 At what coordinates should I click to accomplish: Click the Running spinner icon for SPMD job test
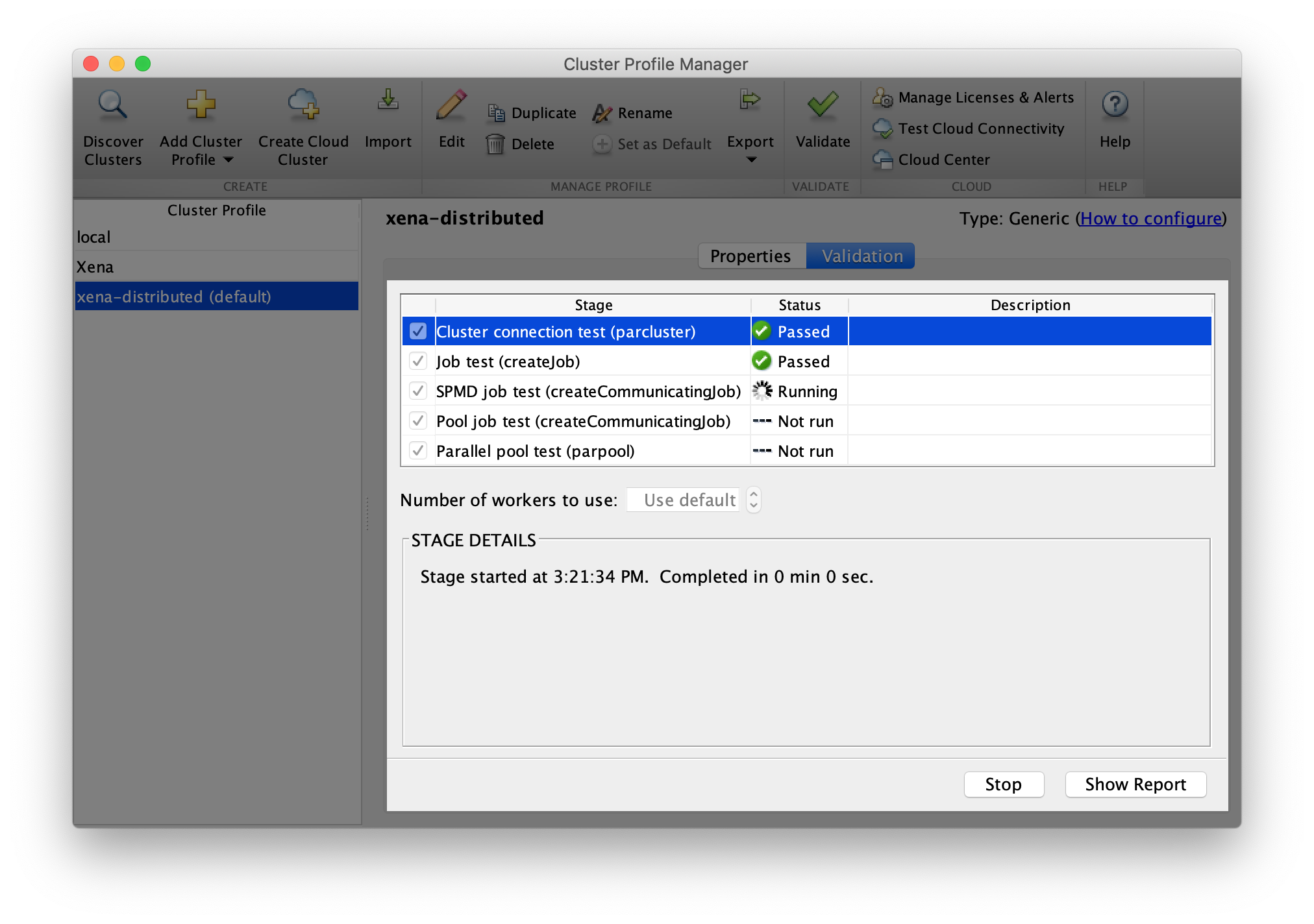(762, 391)
